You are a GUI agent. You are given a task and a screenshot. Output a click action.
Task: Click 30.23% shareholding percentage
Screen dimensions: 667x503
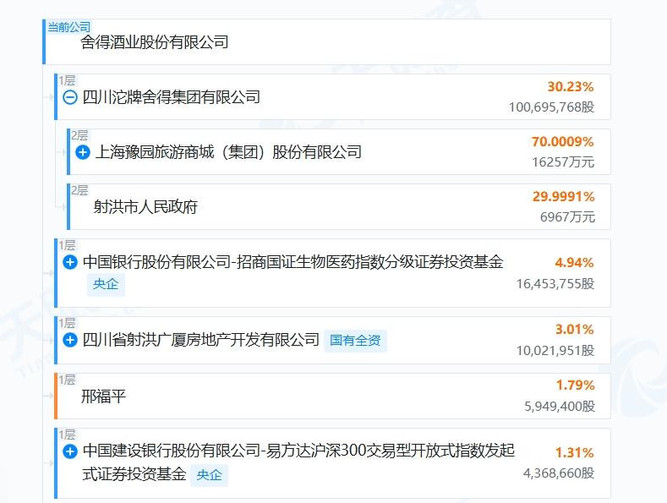click(x=570, y=87)
